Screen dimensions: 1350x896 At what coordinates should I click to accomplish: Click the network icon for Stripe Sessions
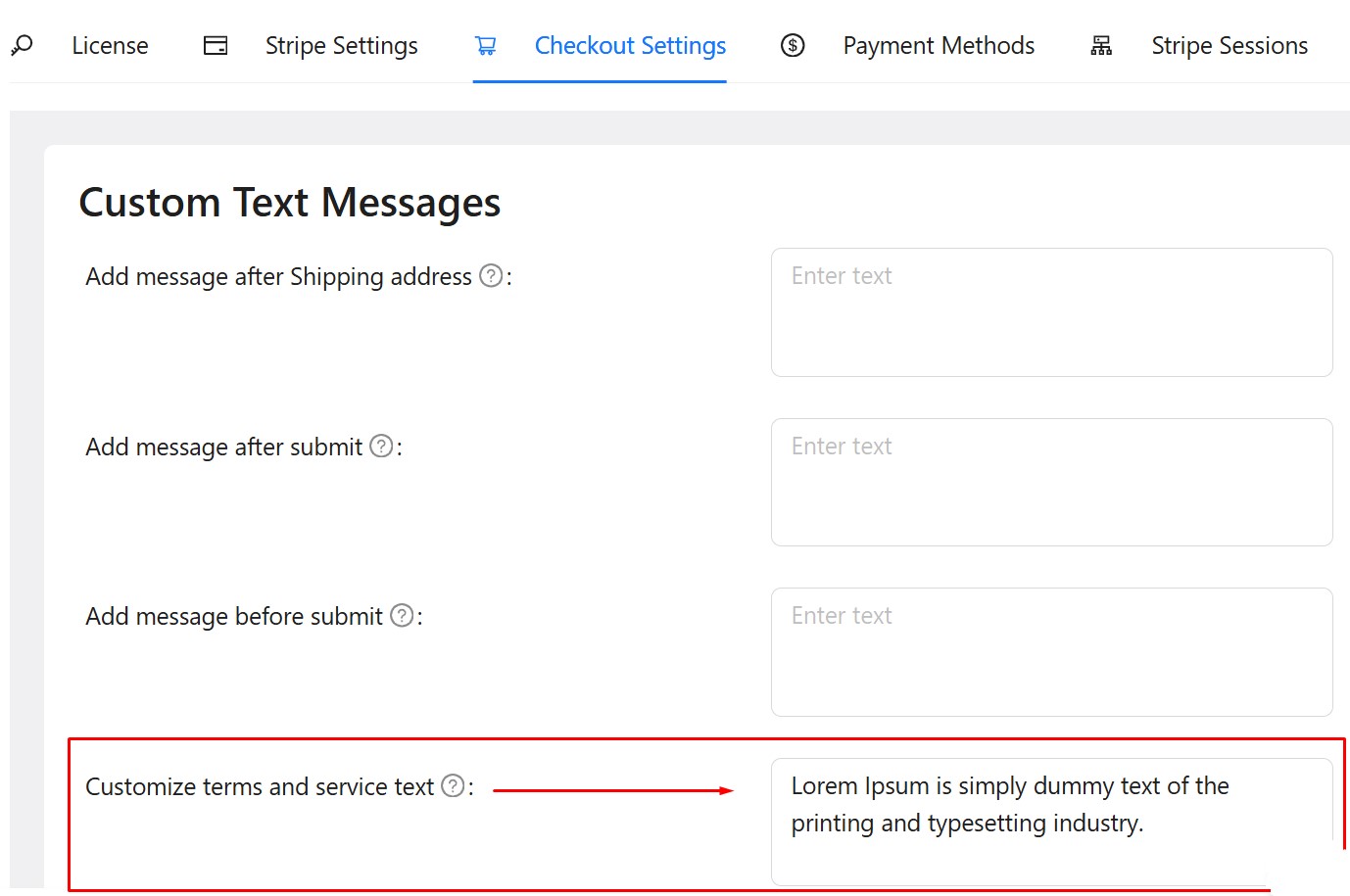pos(1101,45)
